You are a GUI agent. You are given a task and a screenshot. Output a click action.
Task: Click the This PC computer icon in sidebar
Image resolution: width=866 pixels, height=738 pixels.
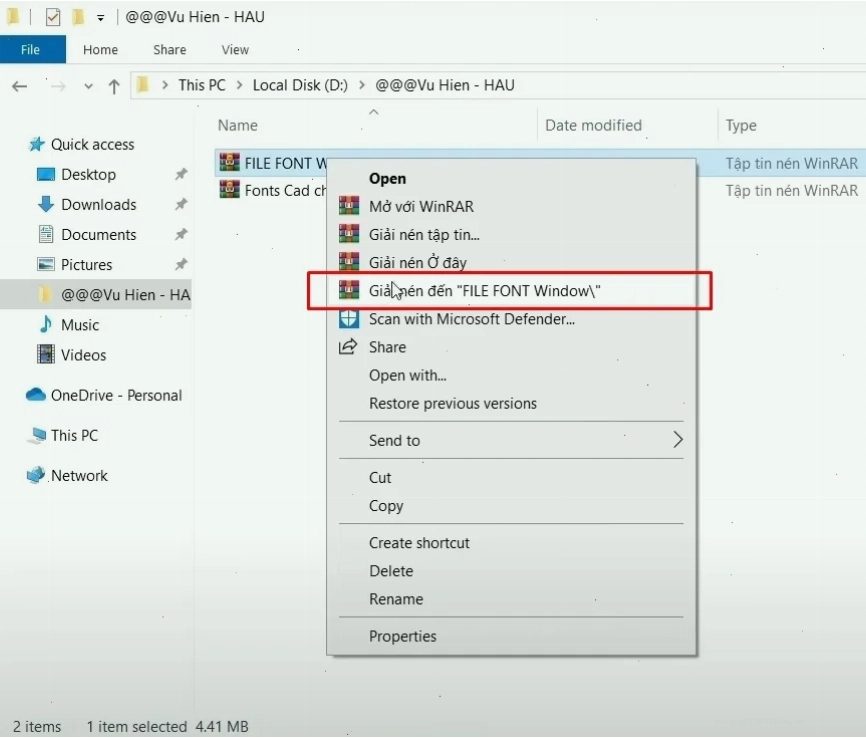click(x=36, y=435)
